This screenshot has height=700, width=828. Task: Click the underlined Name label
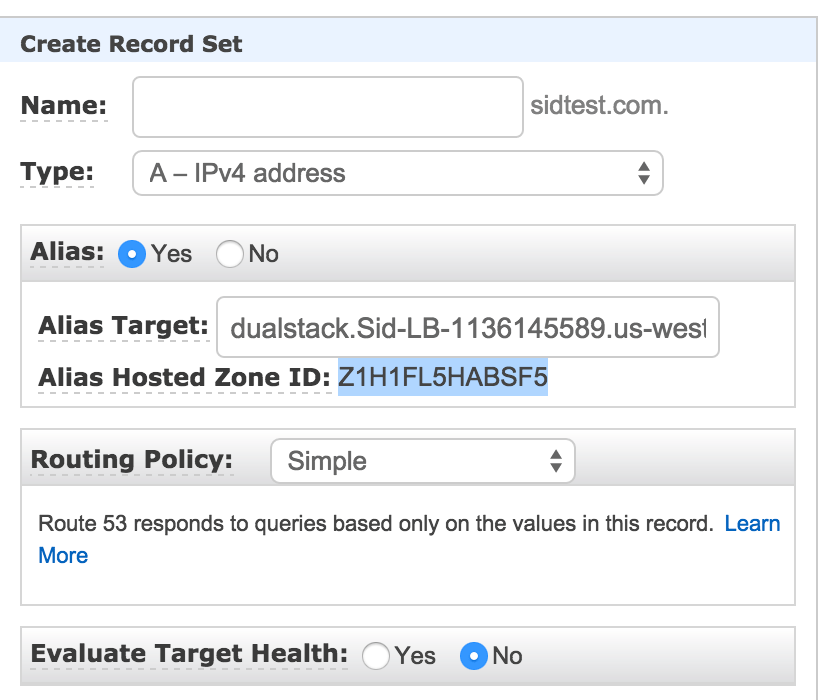click(x=63, y=106)
